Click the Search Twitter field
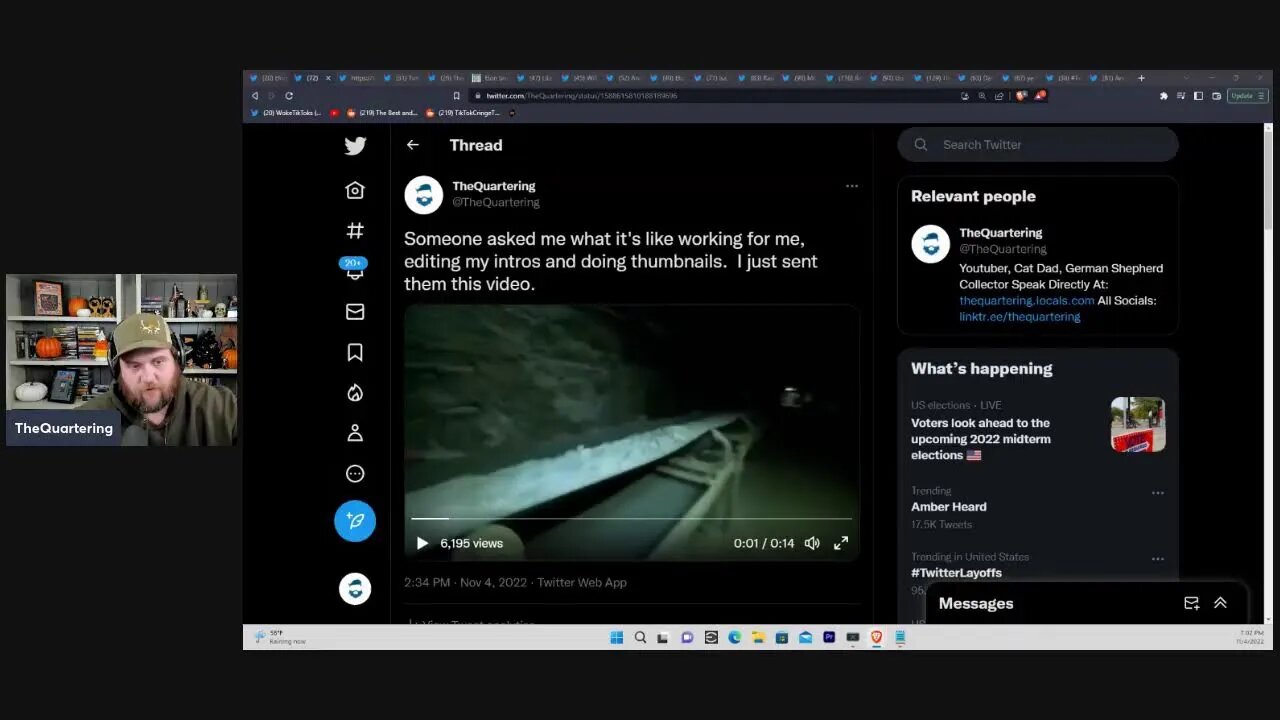This screenshot has height=720, width=1280. tap(1038, 144)
